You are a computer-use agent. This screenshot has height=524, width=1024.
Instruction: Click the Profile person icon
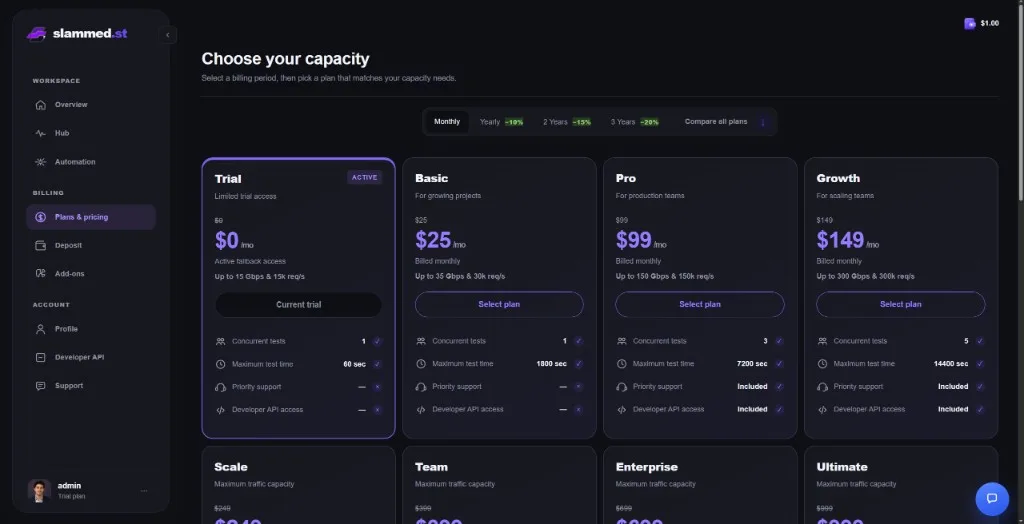(40, 329)
